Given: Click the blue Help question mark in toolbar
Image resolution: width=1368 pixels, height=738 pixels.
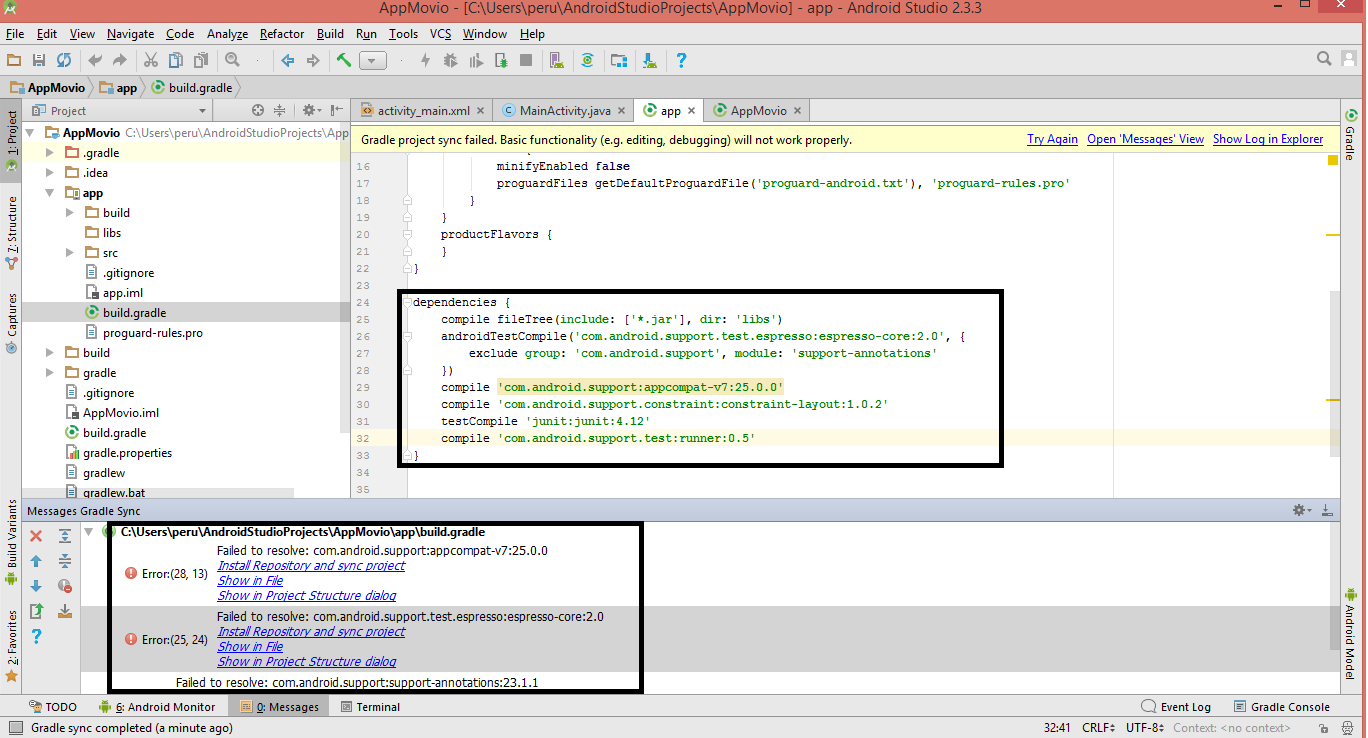Looking at the screenshot, I should click(681, 61).
